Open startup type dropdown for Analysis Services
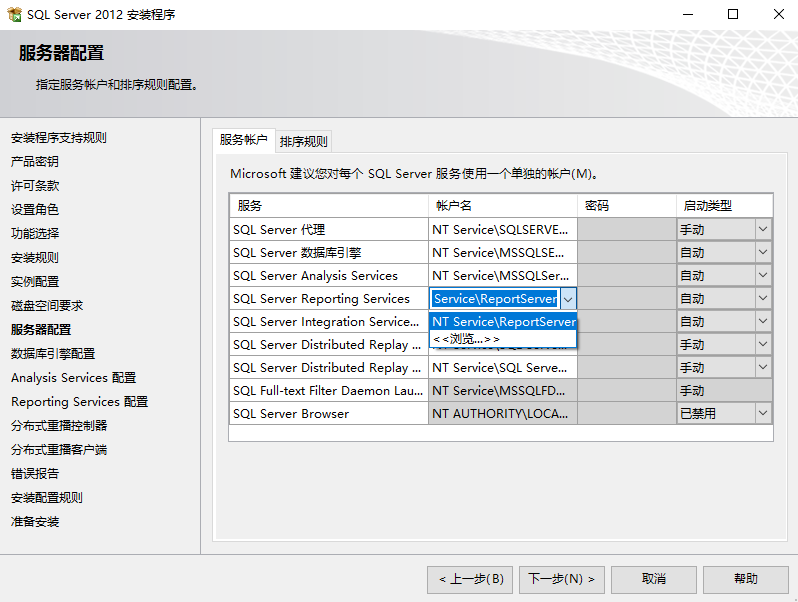 click(x=762, y=275)
